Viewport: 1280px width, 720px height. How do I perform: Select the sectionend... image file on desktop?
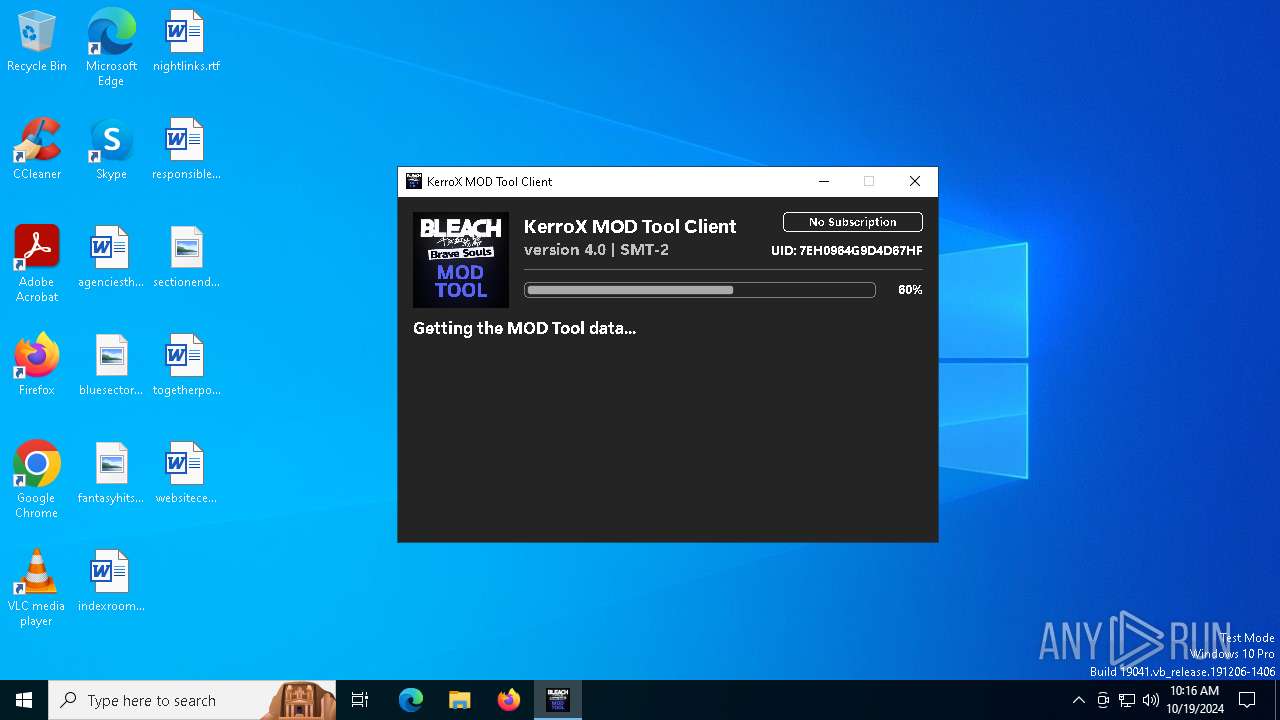click(x=186, y=258)
